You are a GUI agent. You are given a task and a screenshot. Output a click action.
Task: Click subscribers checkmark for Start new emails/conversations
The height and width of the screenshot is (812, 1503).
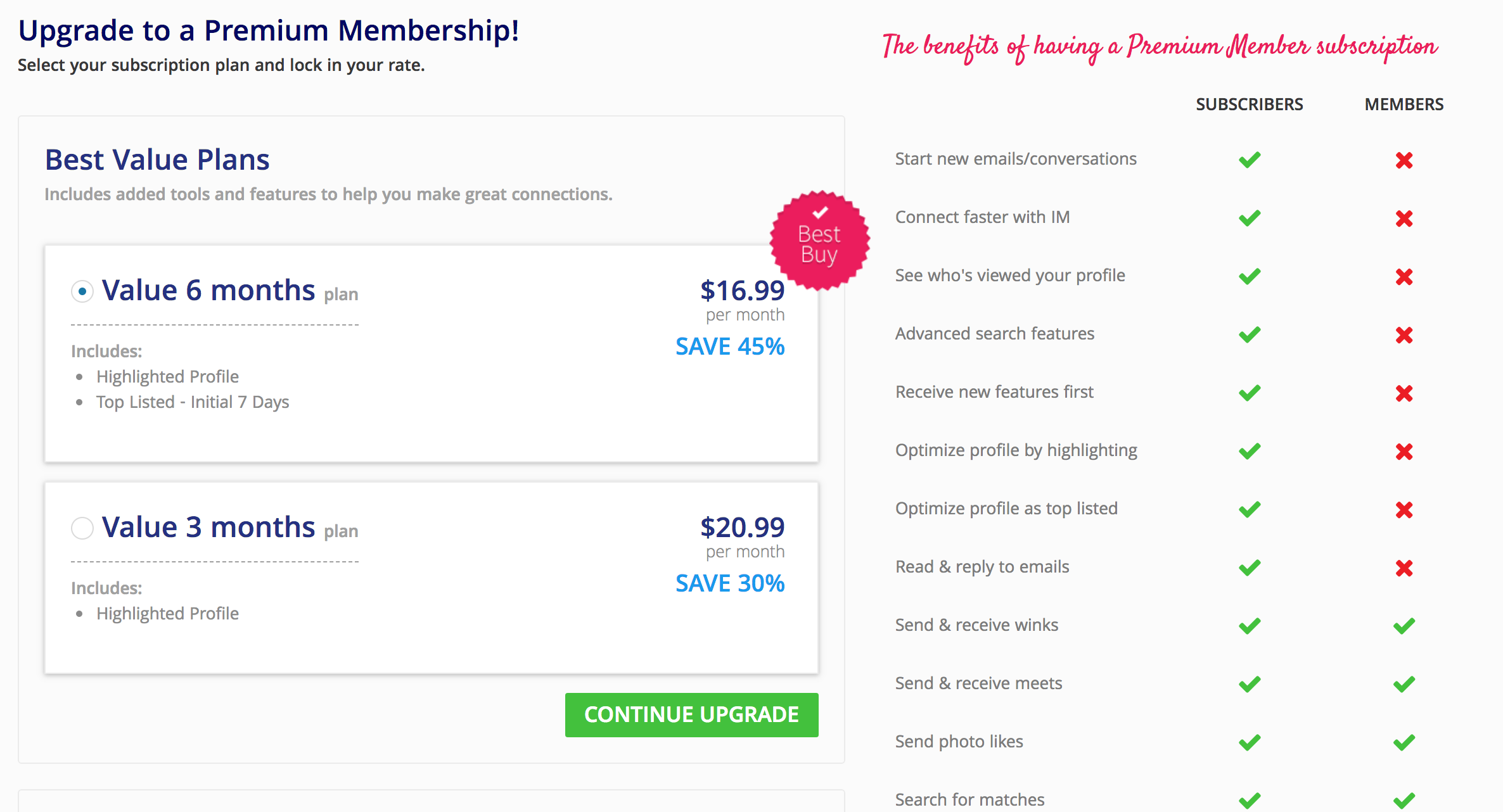point(1250,160)
